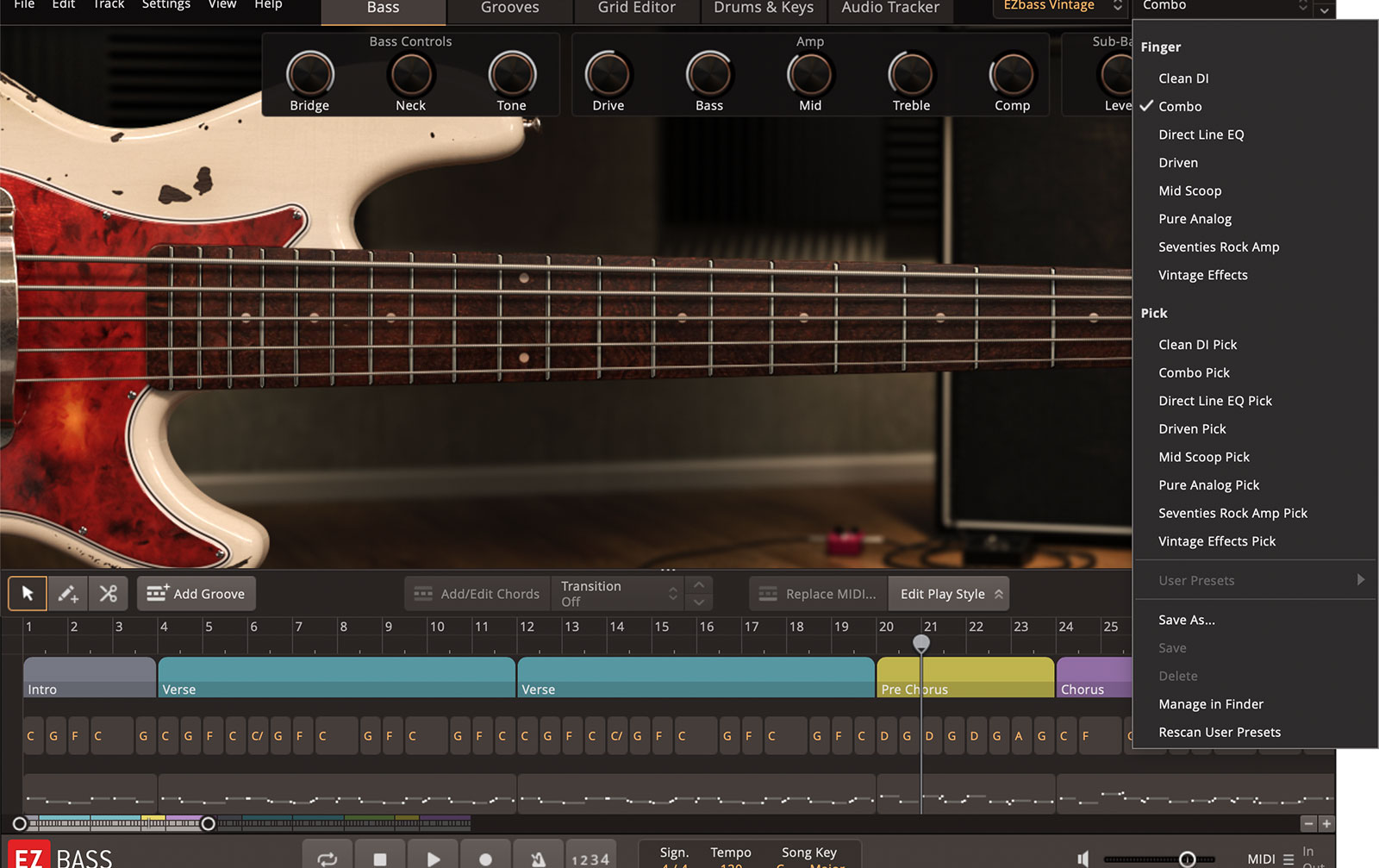
Task: Select Vintage Effects Pick preset
Action: point(1254,541)
